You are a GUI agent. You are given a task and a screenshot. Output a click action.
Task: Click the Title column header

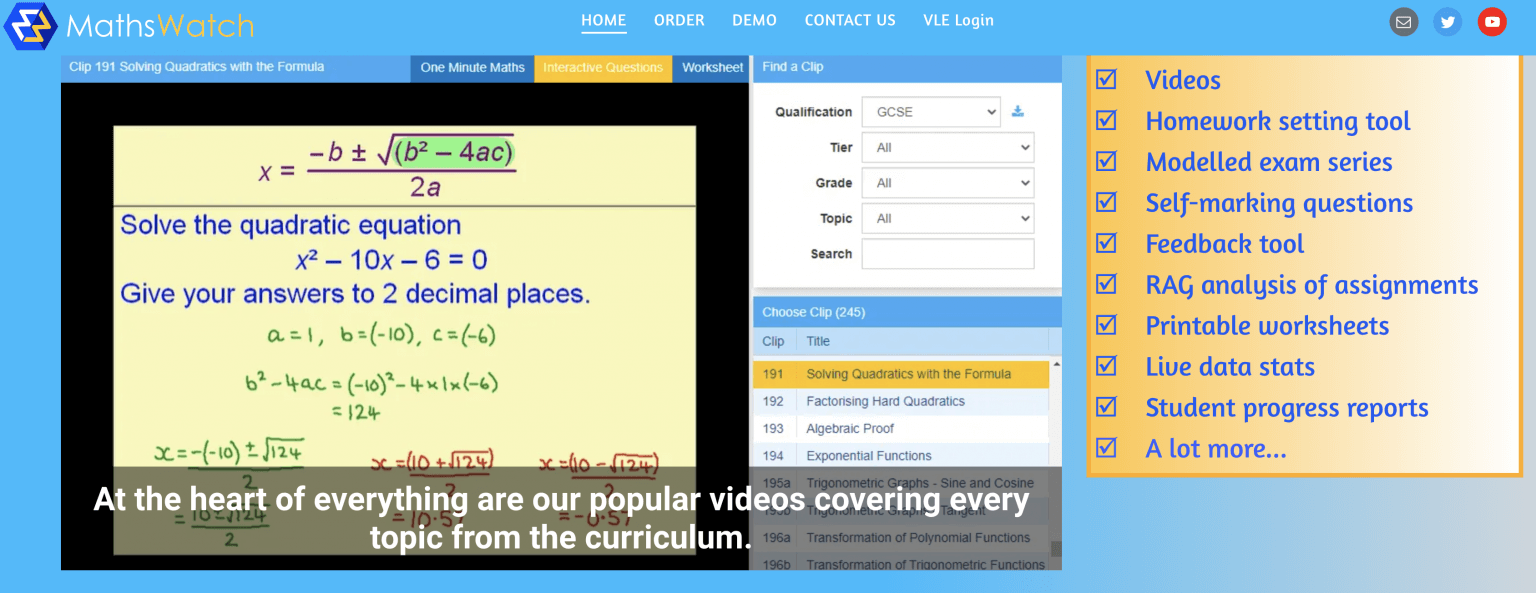tap(818, 341)
